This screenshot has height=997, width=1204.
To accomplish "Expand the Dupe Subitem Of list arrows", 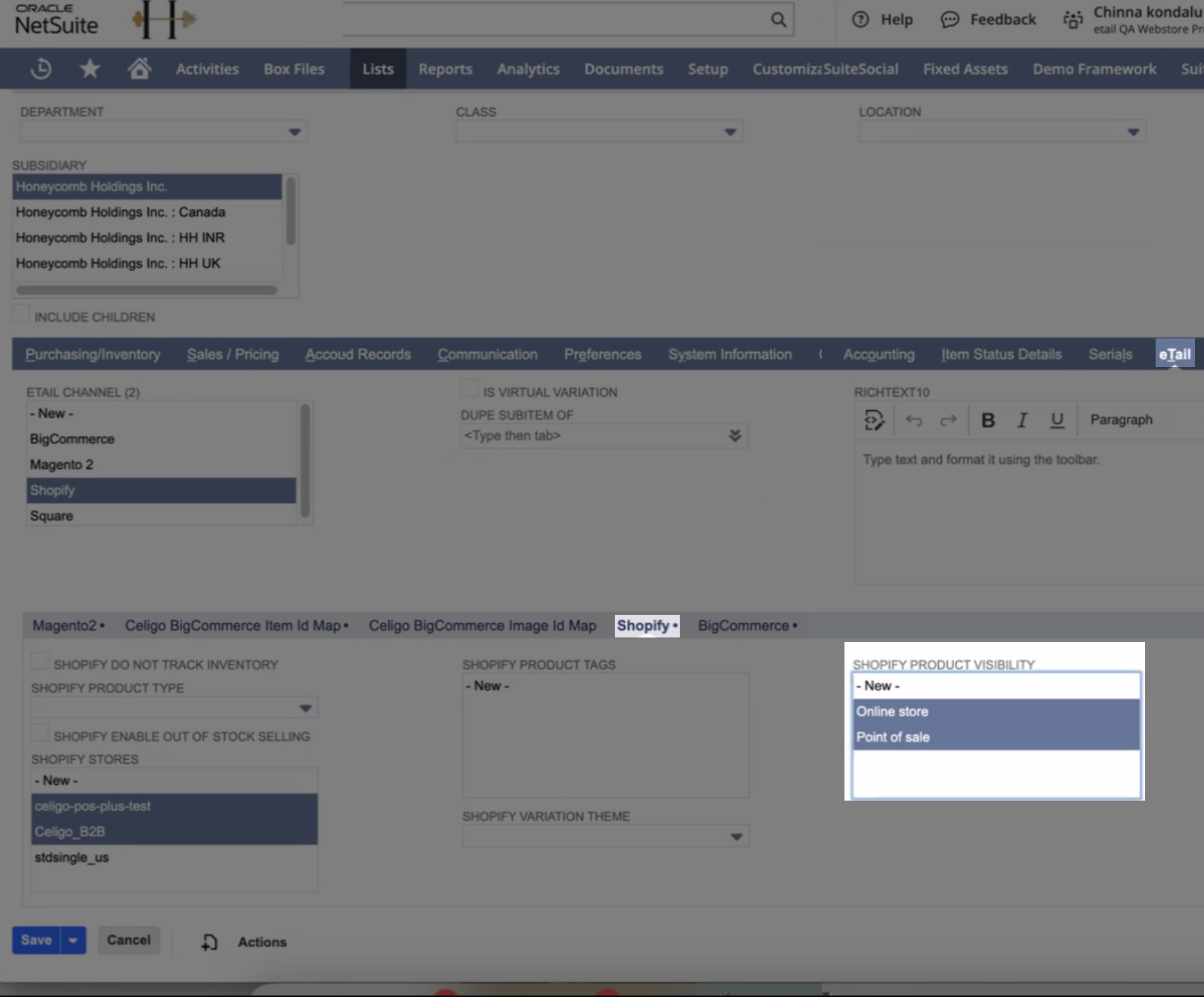I will 735,436.
